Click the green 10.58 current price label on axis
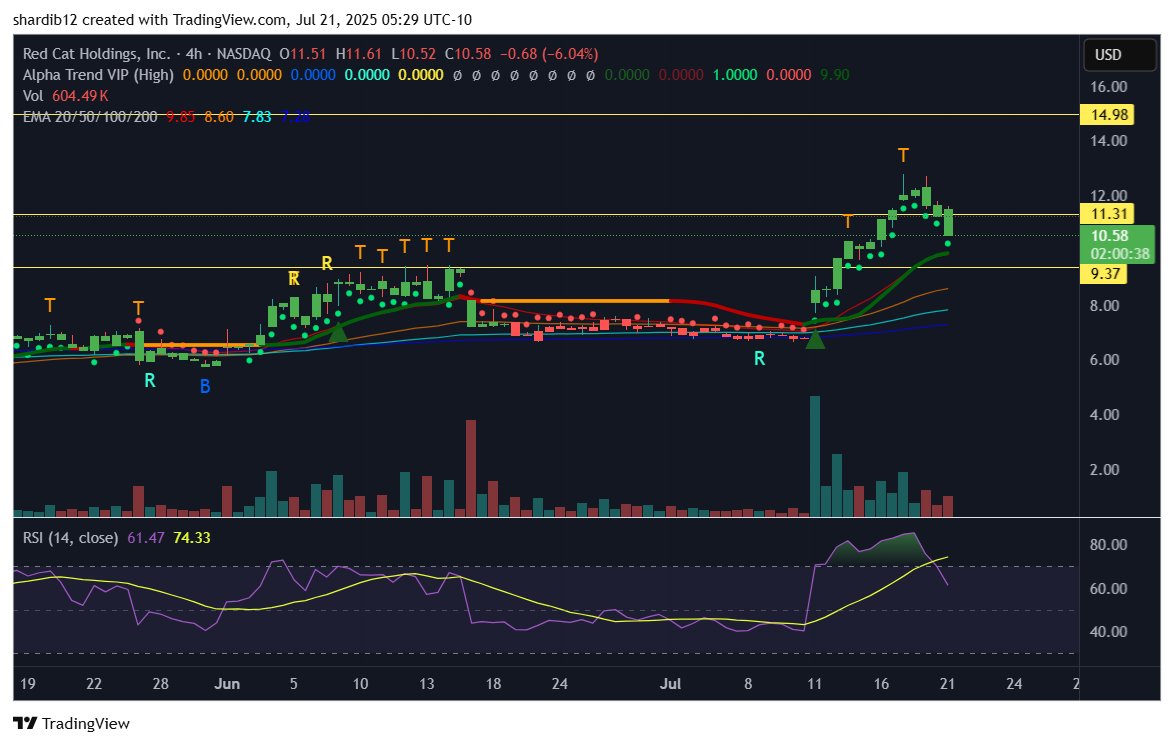1174x745 pixels. tap(1109, 236)
